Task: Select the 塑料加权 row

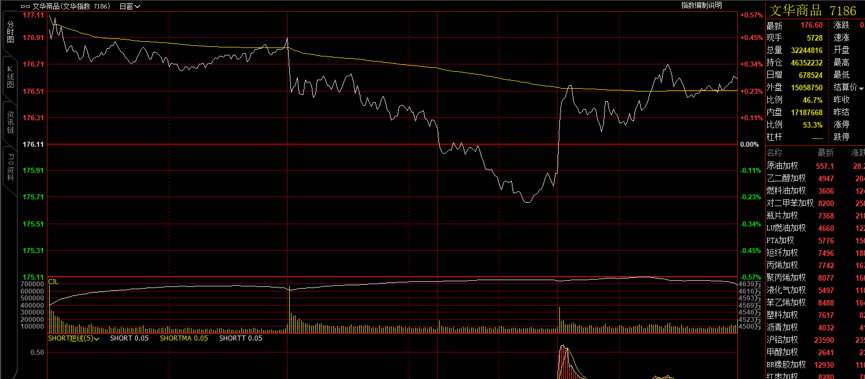Action: (x=815, y=315)
